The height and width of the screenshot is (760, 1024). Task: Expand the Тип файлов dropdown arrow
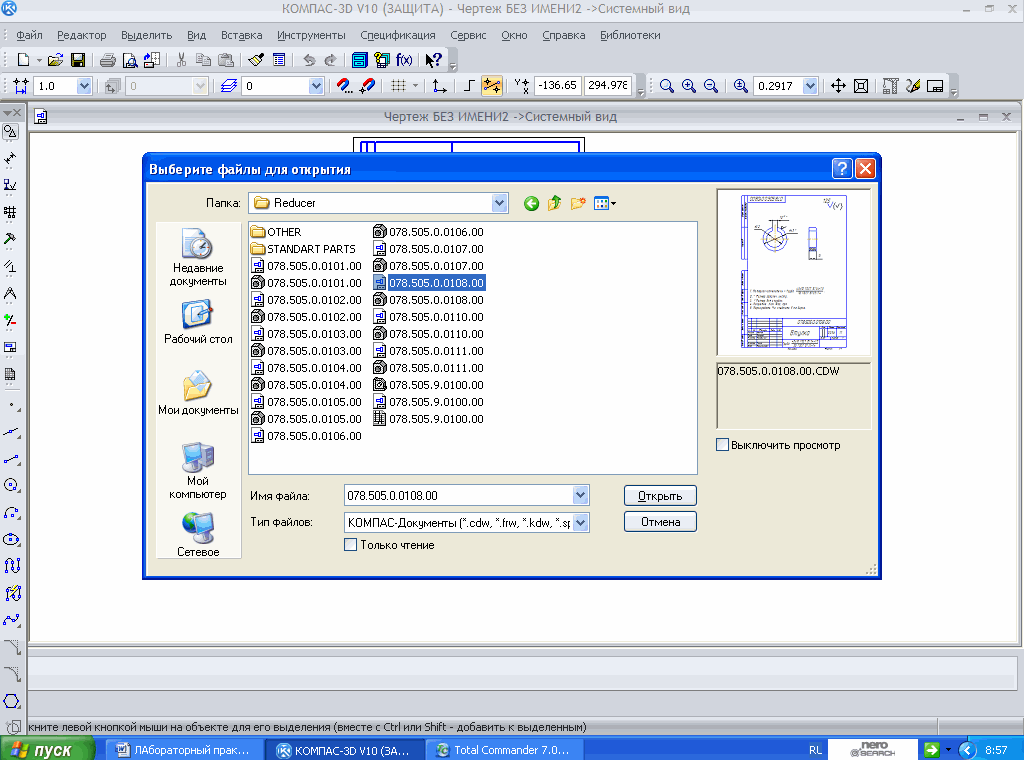point(581,522)
